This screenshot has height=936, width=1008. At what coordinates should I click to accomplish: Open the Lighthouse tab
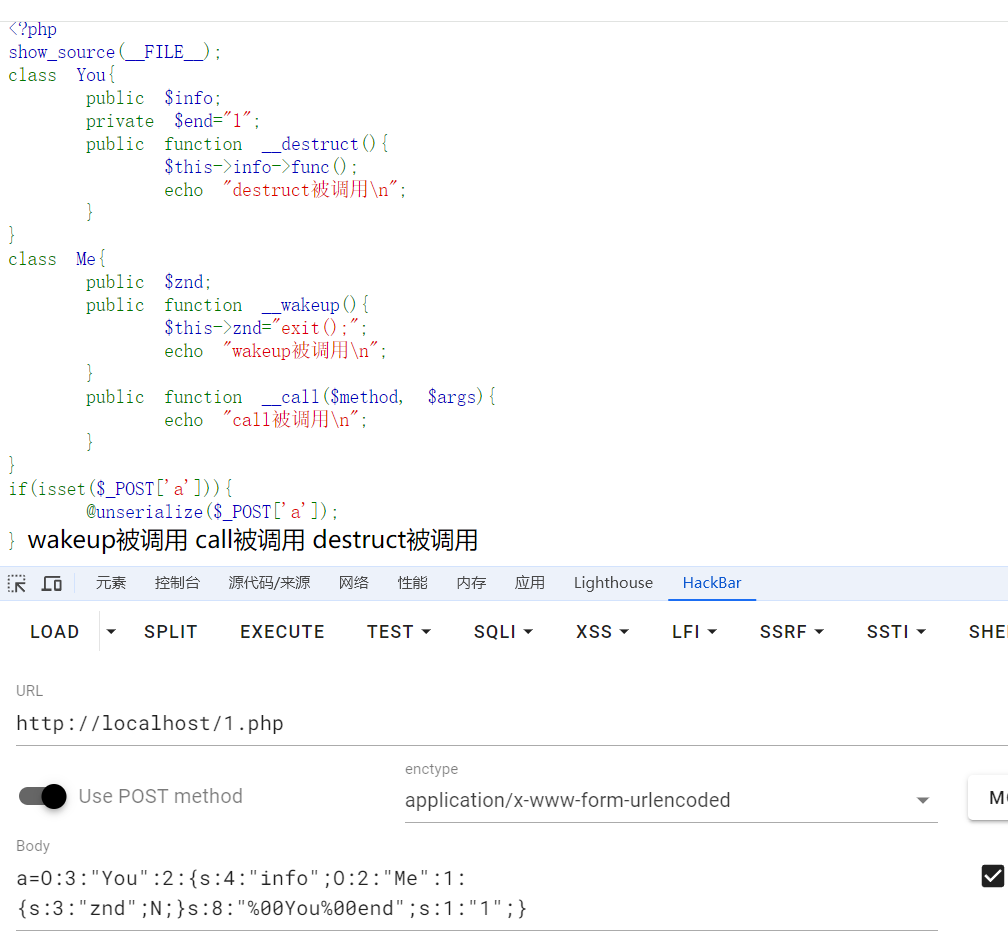coord(613,583)
